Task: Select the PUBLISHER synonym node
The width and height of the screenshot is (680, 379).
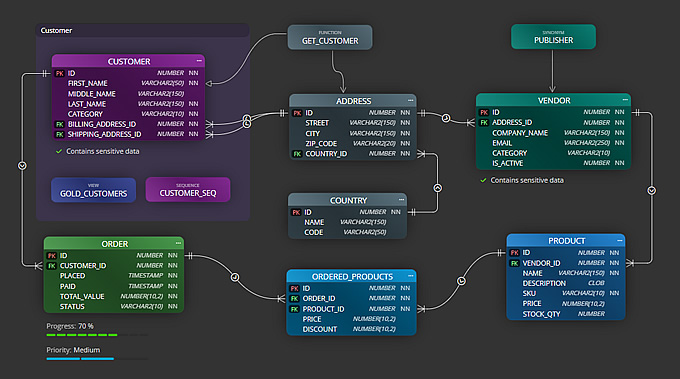Action: pos(553,36)
